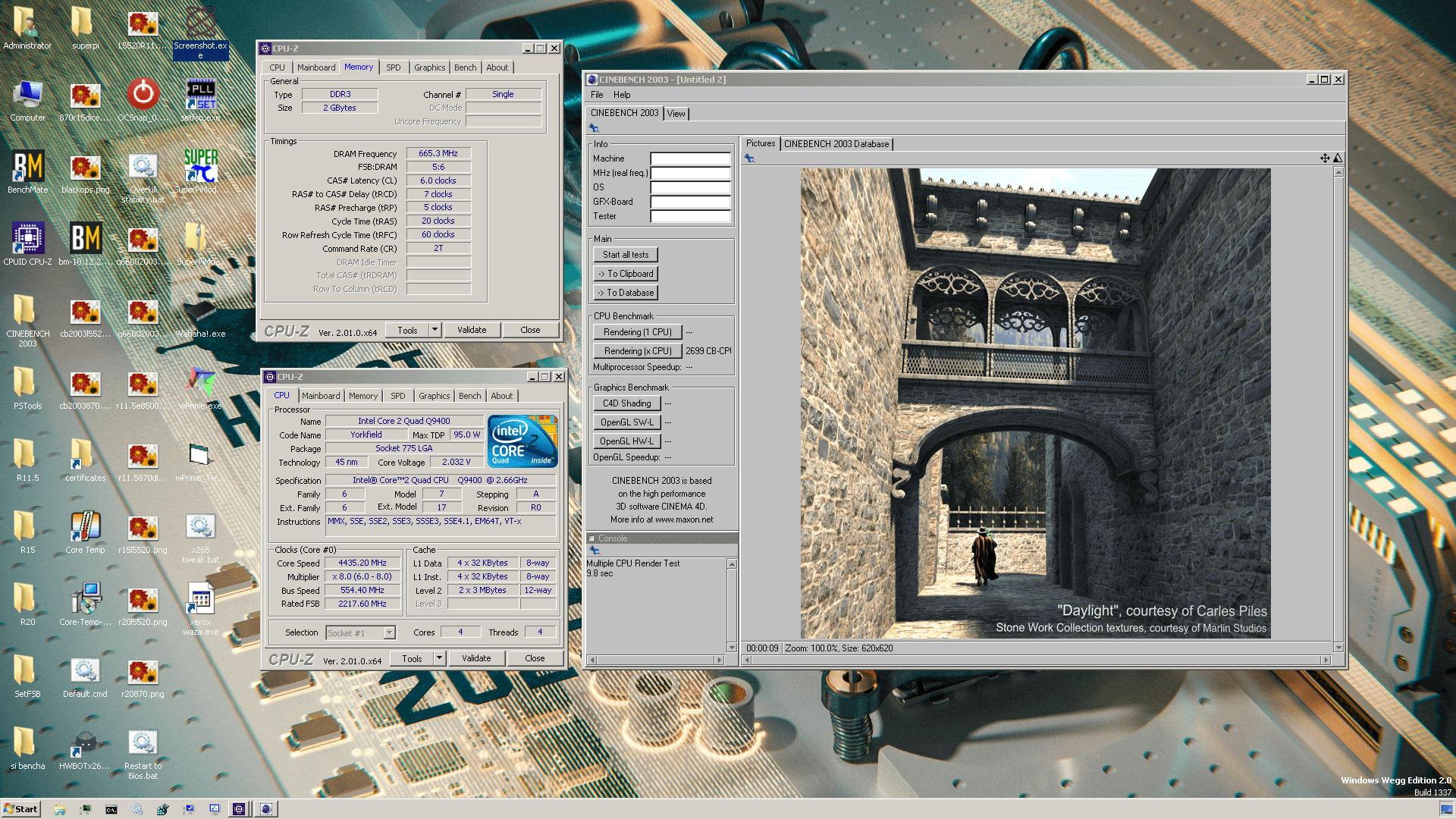Open blackops.png image file
The width and height of the screenshot is (1456, 819).
click(x=85, y=172)
